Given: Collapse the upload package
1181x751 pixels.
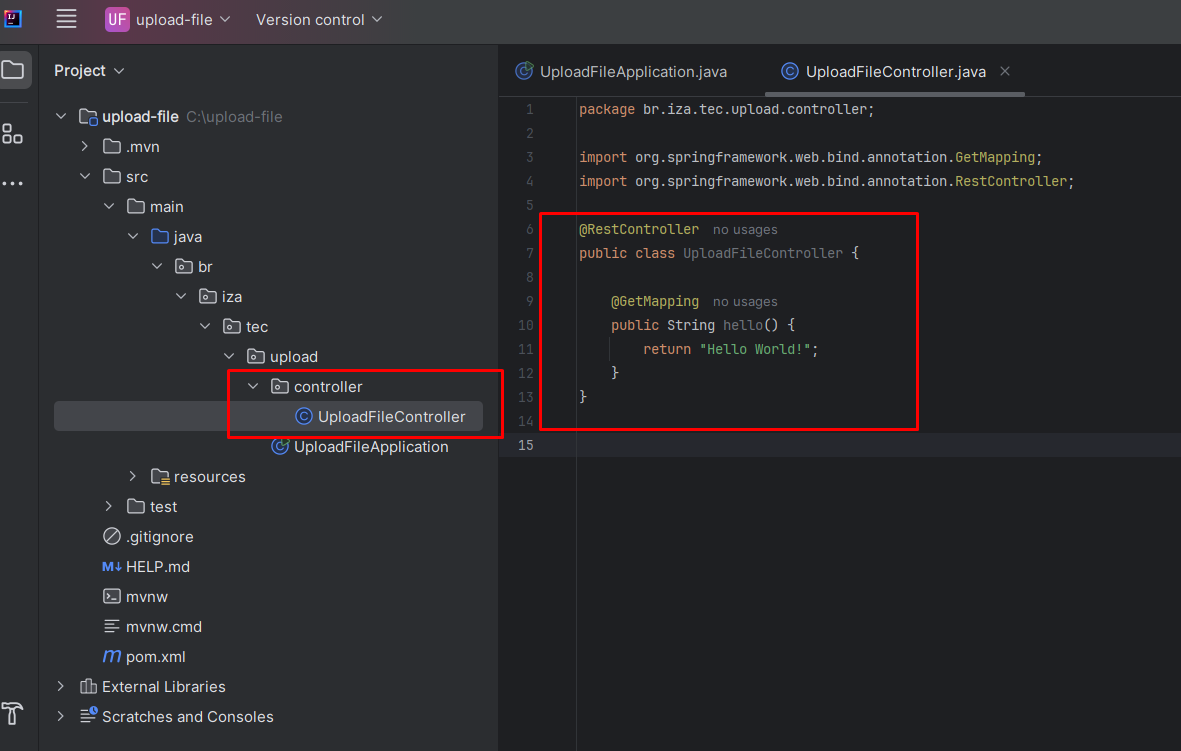Looking at the screenshot, I should (x=230, y=356).
